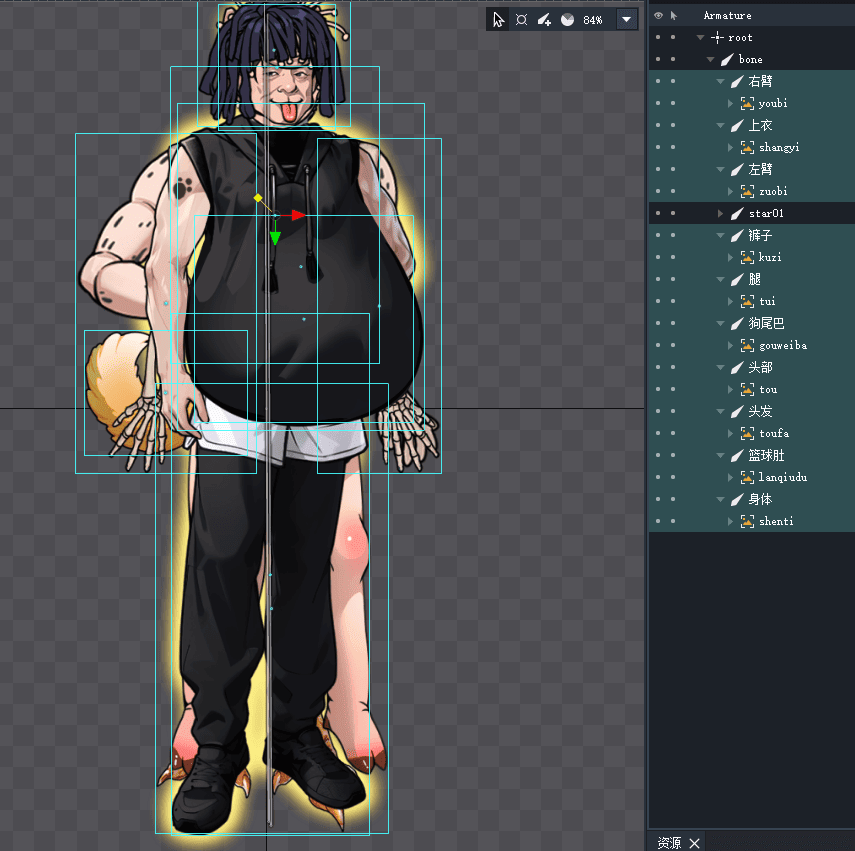Click the eye icon in Armature header
Image resolution: width=855 pixels, height=851 pixels.
(x=658, y=16)
